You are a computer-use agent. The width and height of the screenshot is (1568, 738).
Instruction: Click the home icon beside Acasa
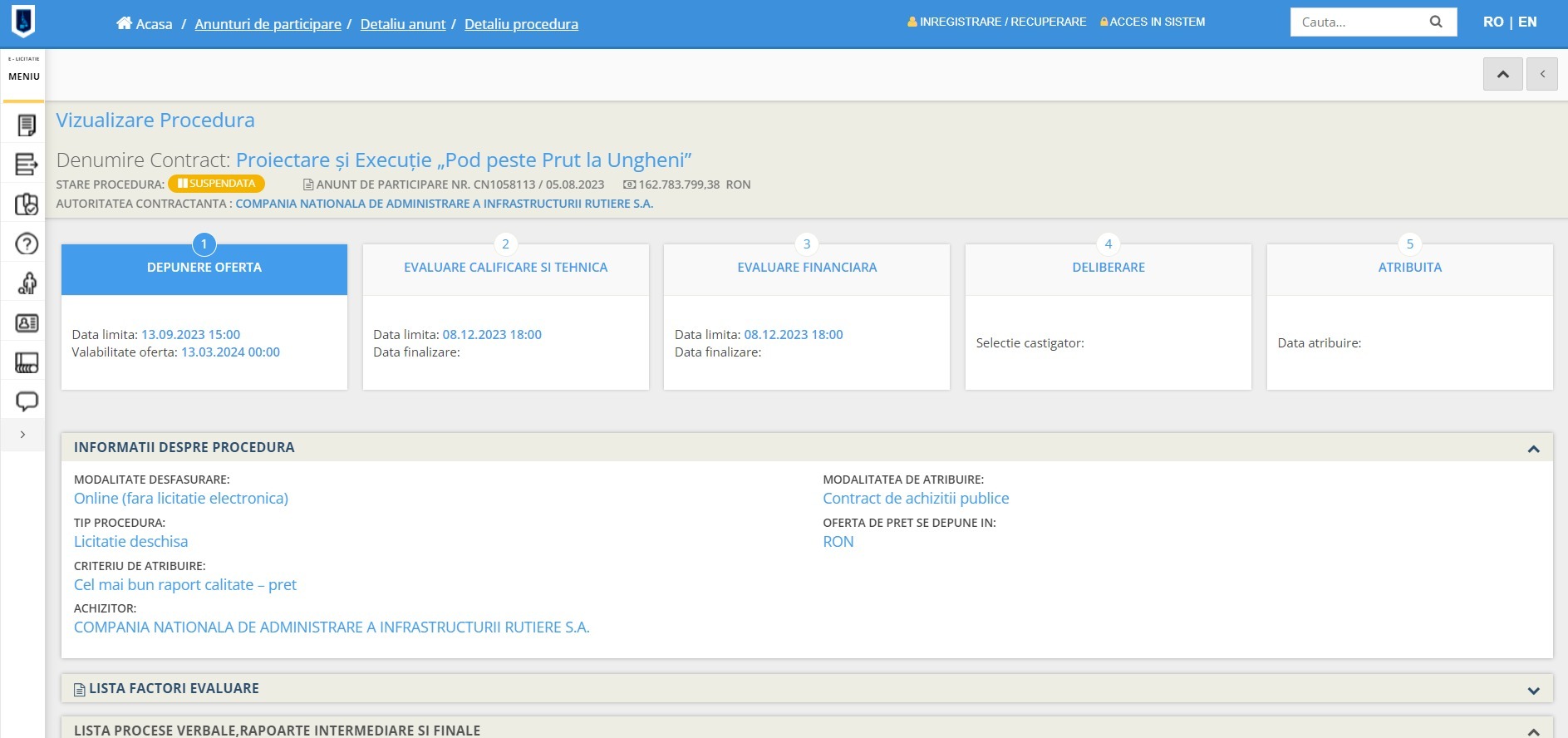pyautogui.click(x=124, y=23)
